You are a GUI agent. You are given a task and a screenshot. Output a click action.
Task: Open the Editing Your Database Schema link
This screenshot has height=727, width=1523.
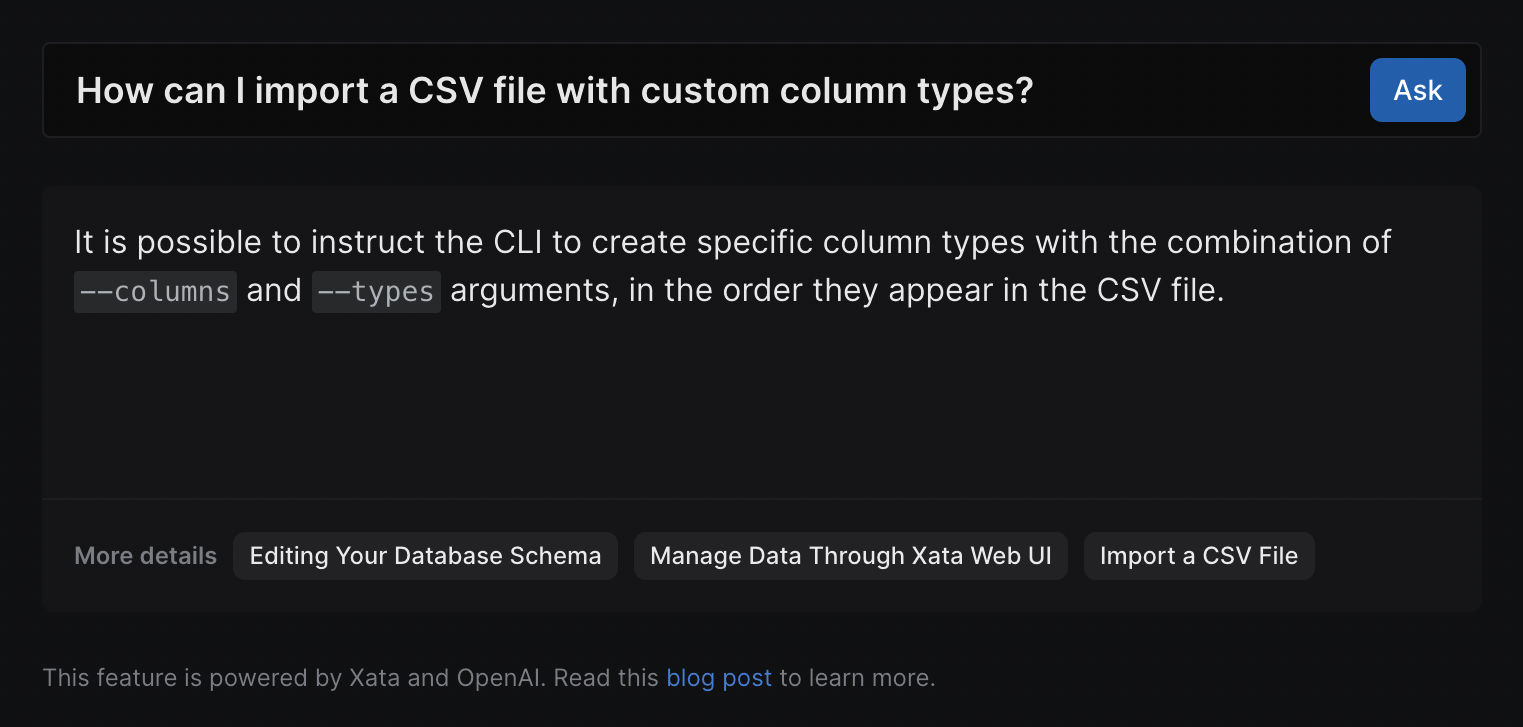pos(425,556)
